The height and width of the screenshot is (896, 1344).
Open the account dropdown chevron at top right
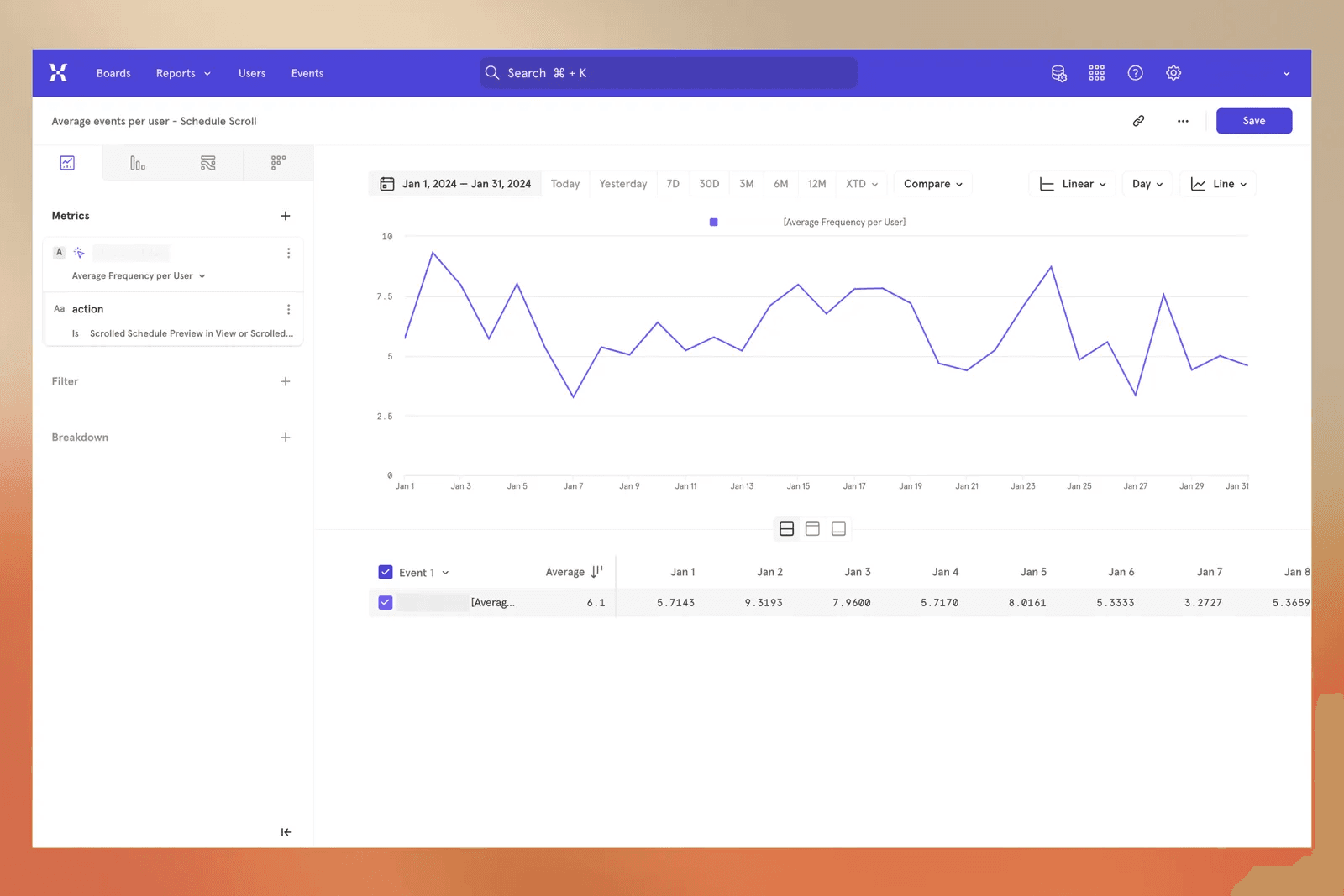pyautogui.click(x=1286, y=74)
